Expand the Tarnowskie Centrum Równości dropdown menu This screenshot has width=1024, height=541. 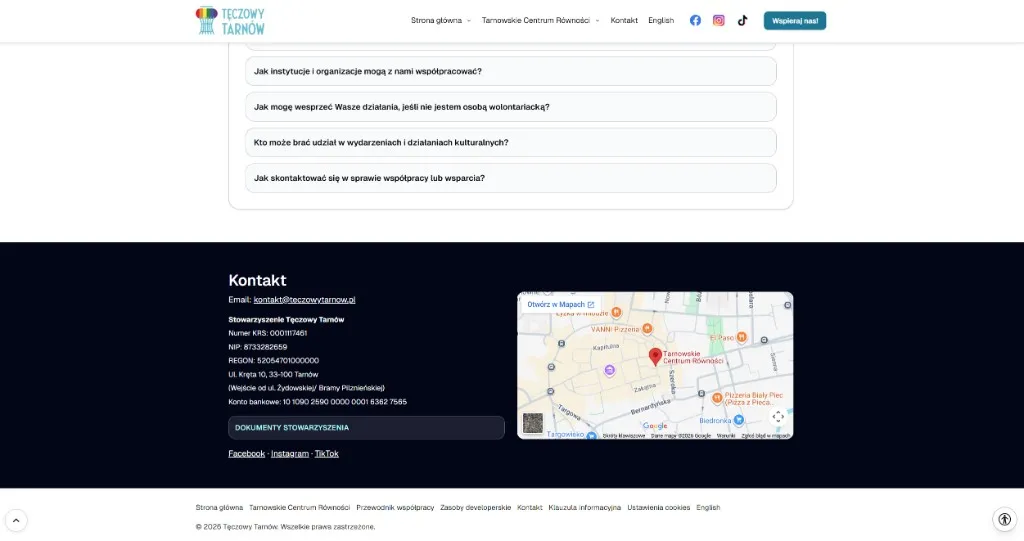540,20
